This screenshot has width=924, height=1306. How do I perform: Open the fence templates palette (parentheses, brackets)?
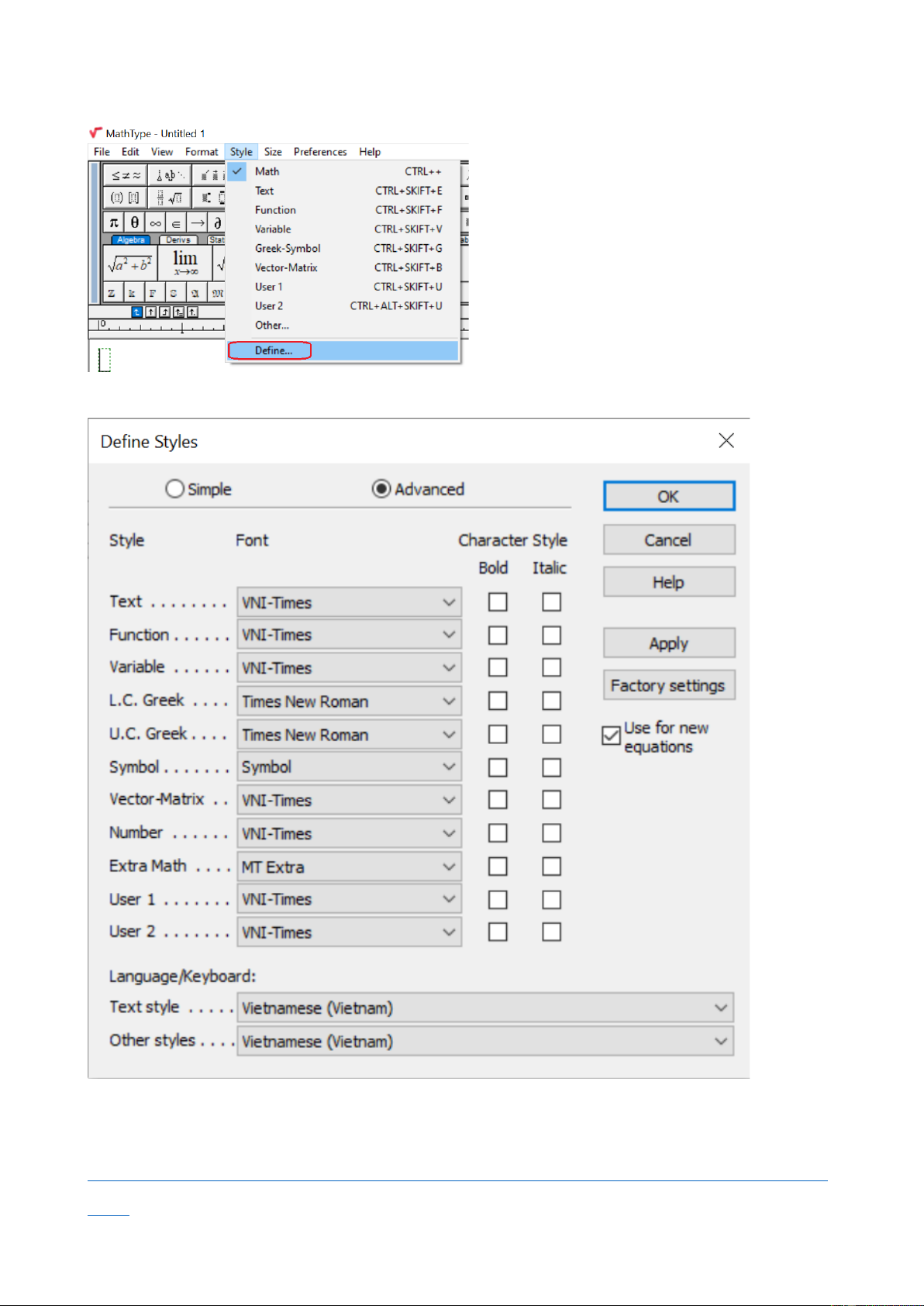125,198
